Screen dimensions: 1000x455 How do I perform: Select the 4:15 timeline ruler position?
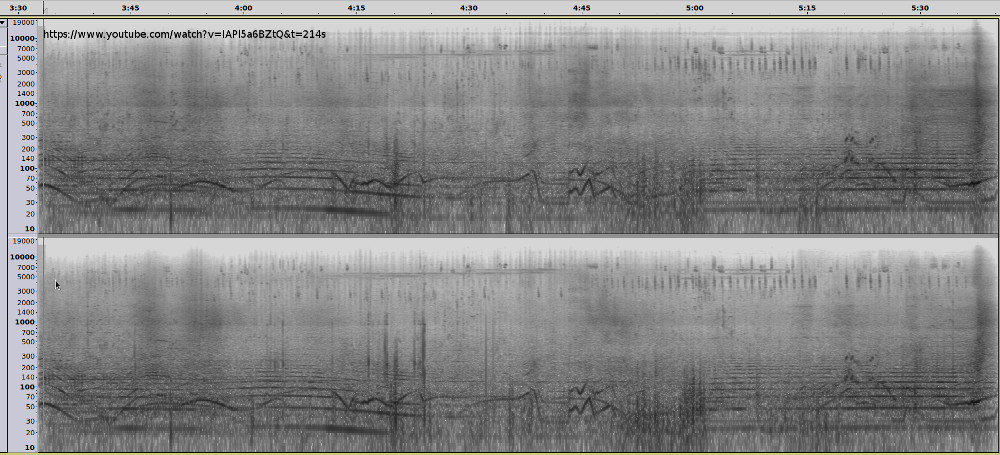click(x=356, y=8)
